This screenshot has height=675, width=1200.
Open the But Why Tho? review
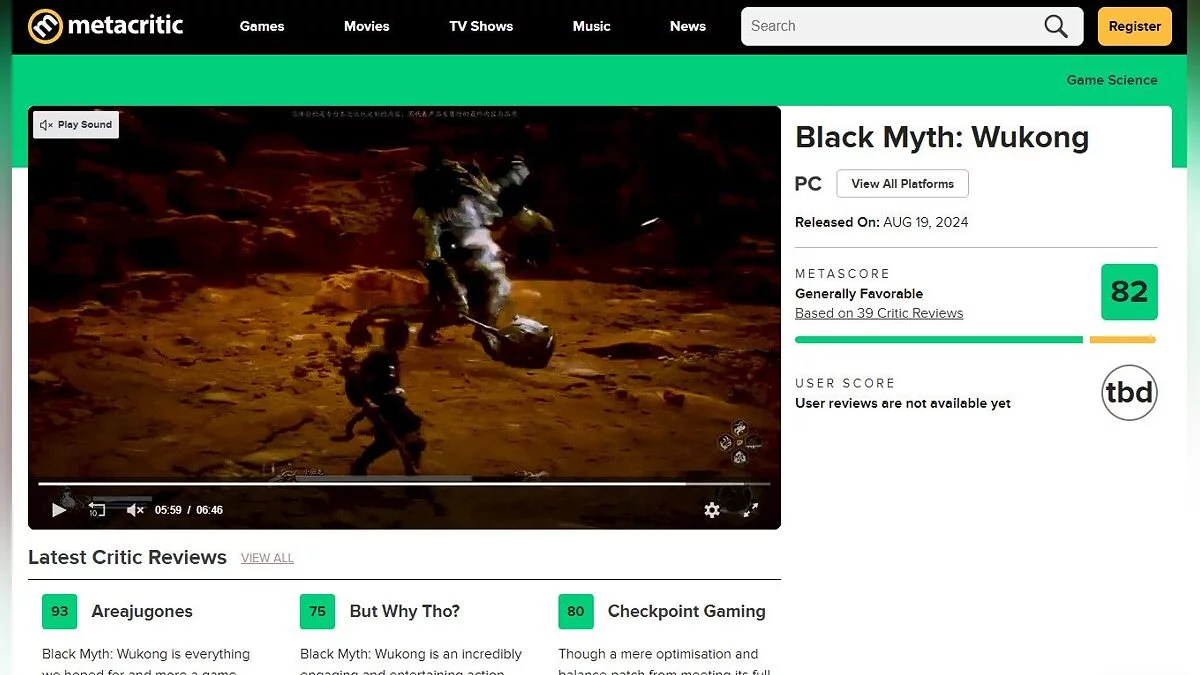405,611
